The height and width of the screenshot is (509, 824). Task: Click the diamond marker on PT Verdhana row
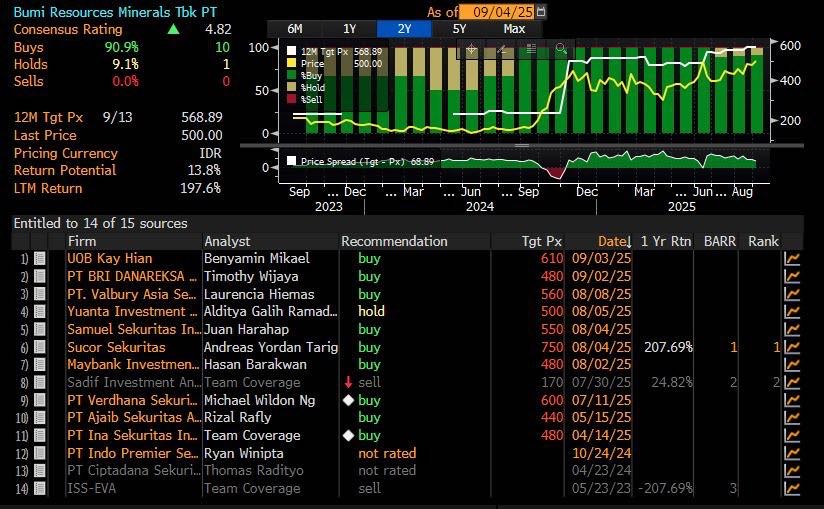click(x=348, y=400)
